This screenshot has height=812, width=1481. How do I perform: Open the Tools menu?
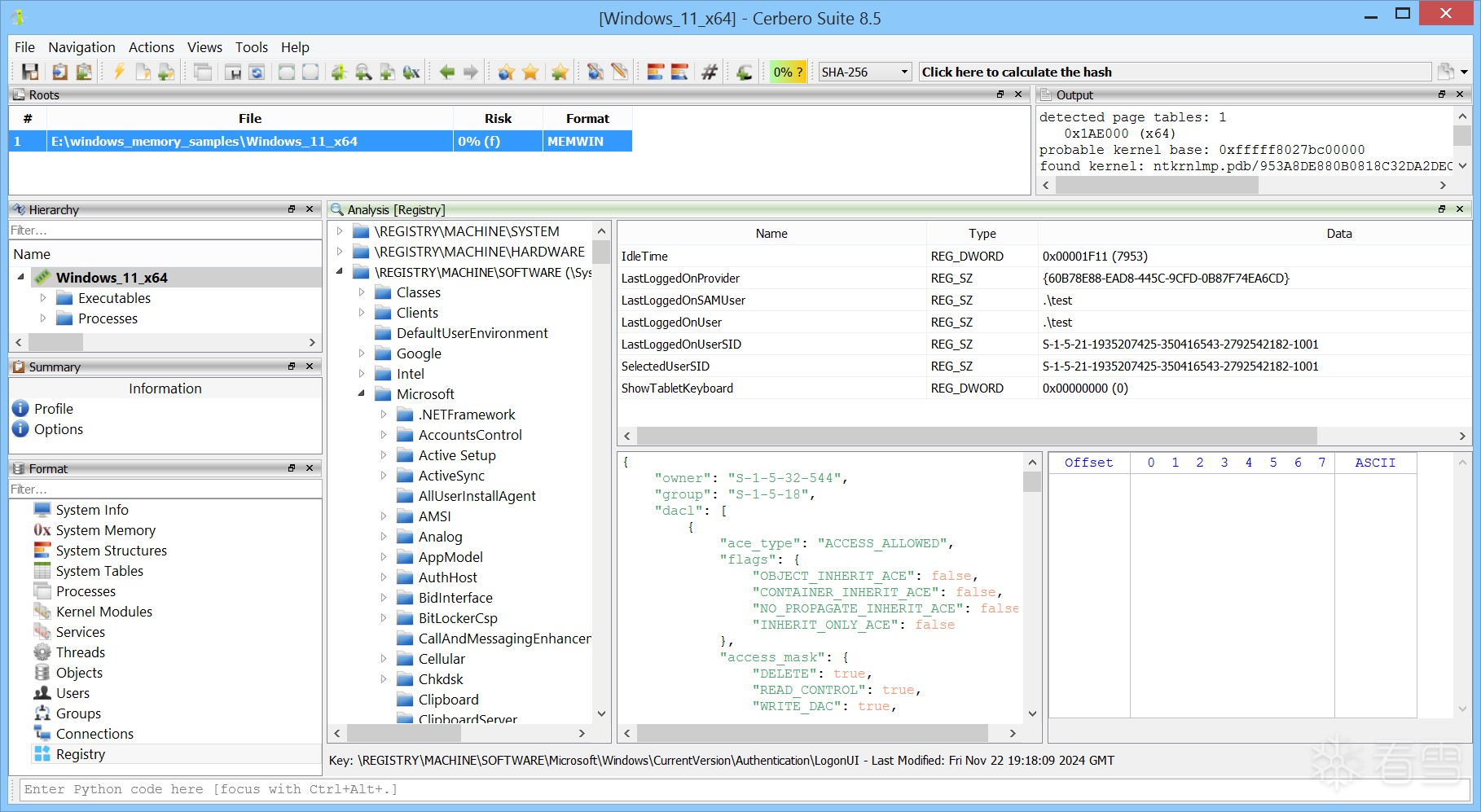coord(251,47)
